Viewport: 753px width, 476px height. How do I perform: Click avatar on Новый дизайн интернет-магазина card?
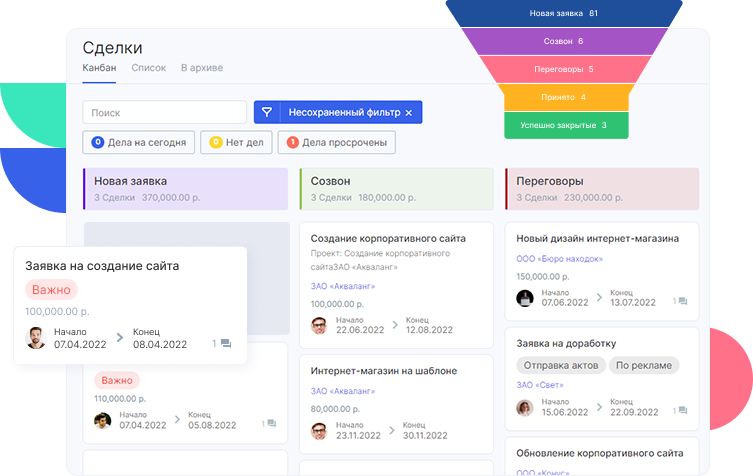pyautogui.click(x=525, y=298)
